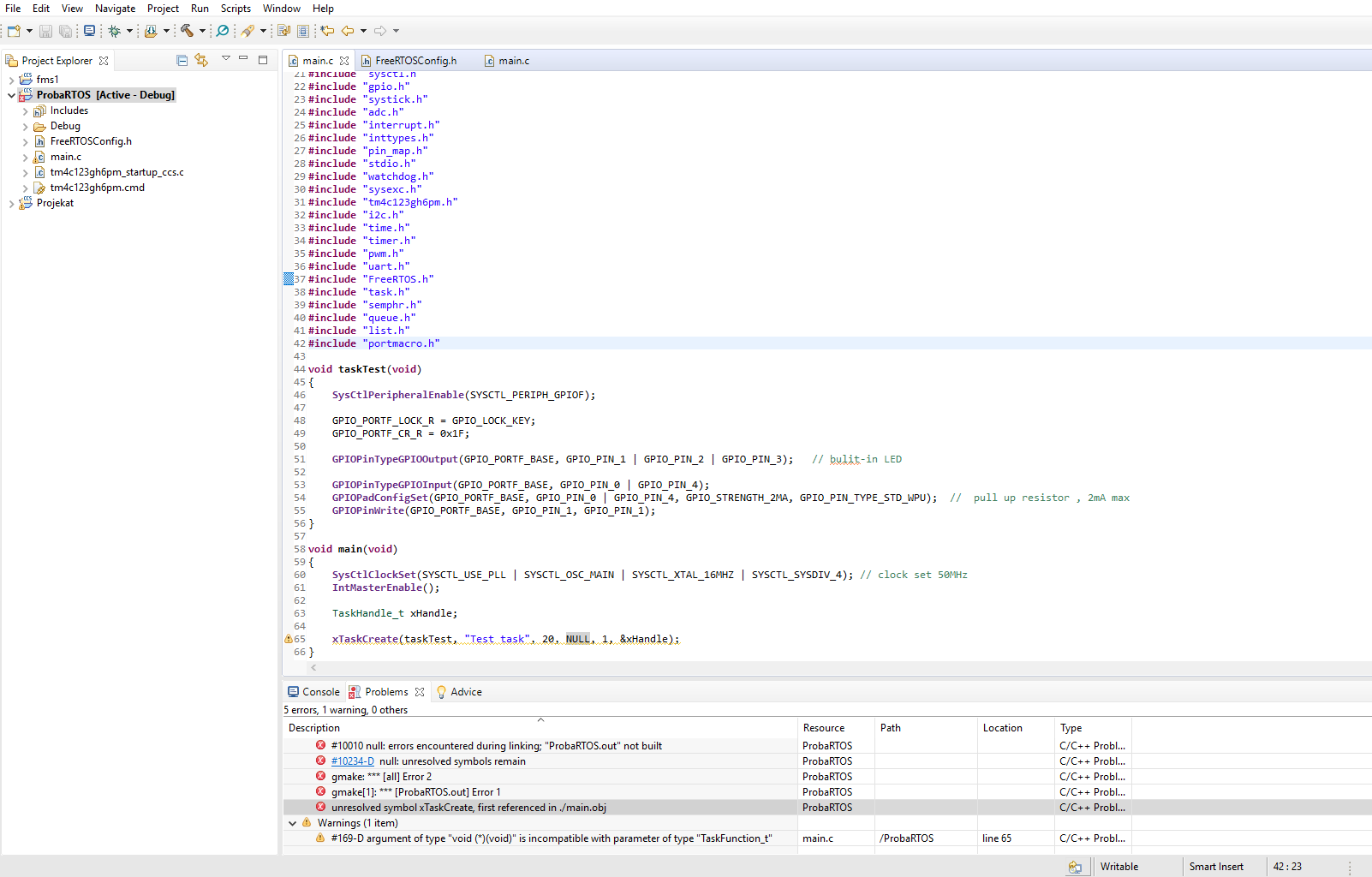Open the Build hammer dropdown arrow
The image size is (1372, 877).
(202, 31)
